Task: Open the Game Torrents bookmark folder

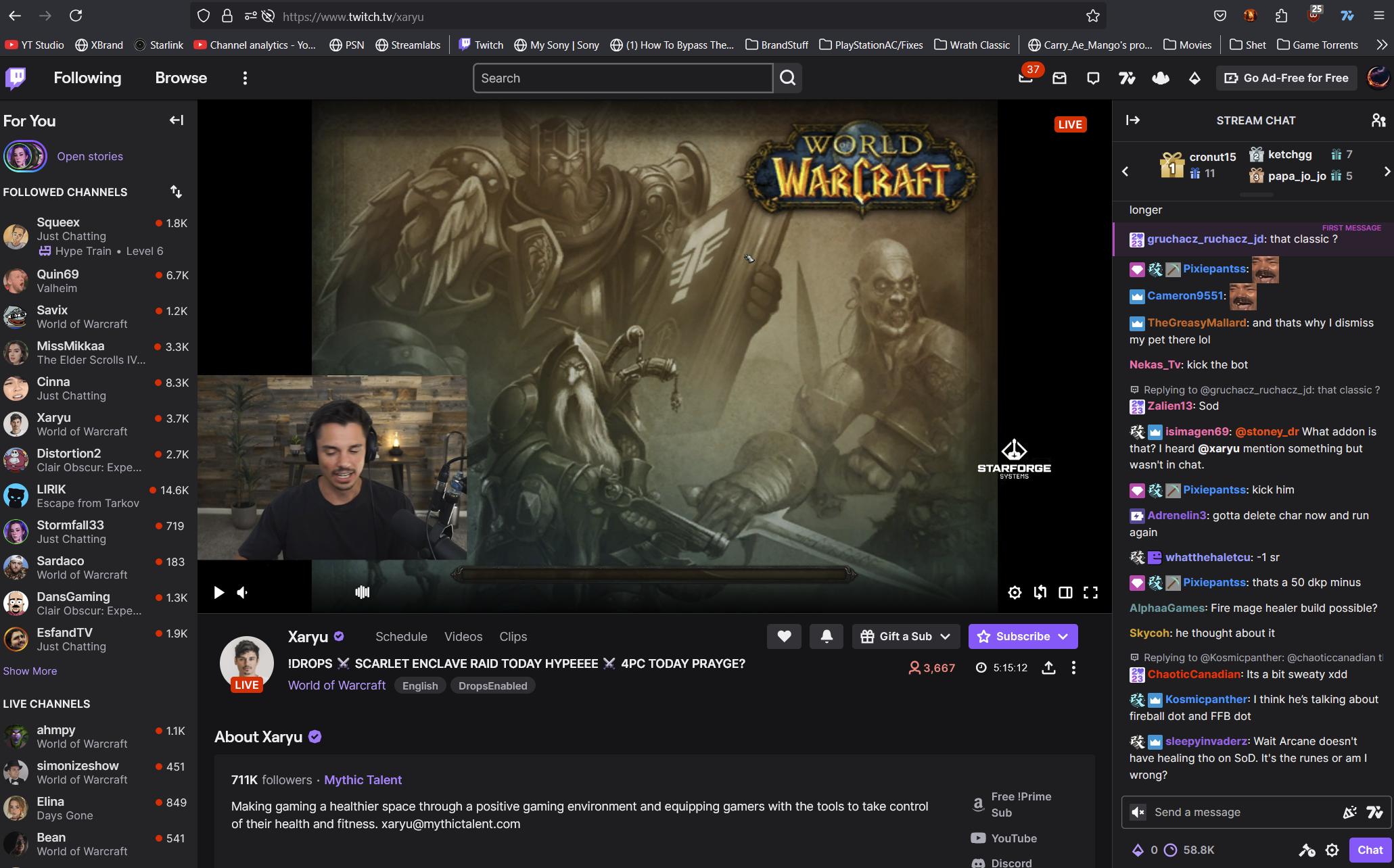Action: point(1317,45)
